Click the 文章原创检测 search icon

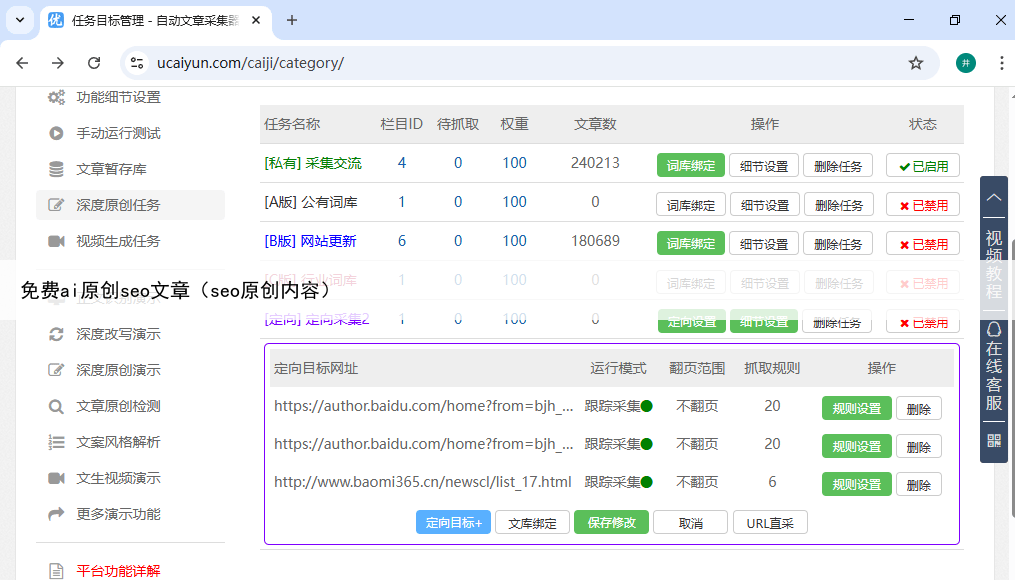tap(56, 406)
